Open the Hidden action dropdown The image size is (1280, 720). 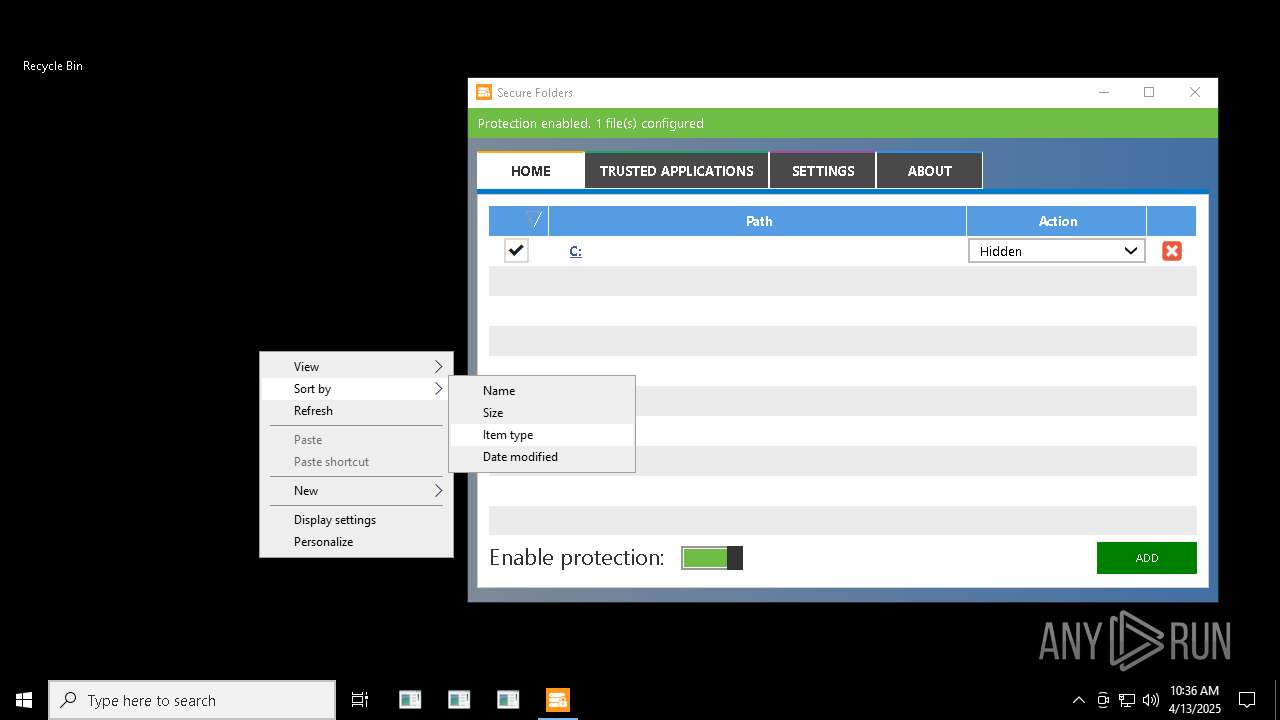tap(1056, 251)
